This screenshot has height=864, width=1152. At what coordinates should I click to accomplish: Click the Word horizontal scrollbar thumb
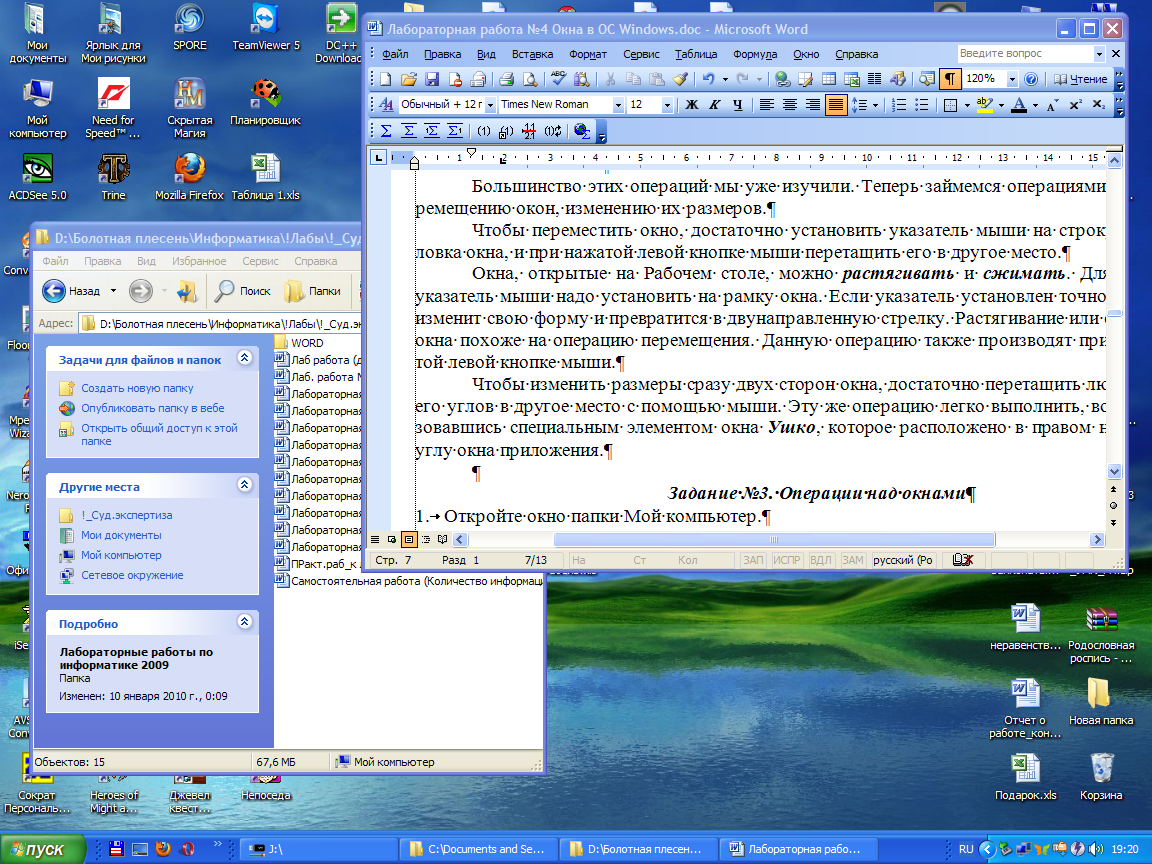774,539
